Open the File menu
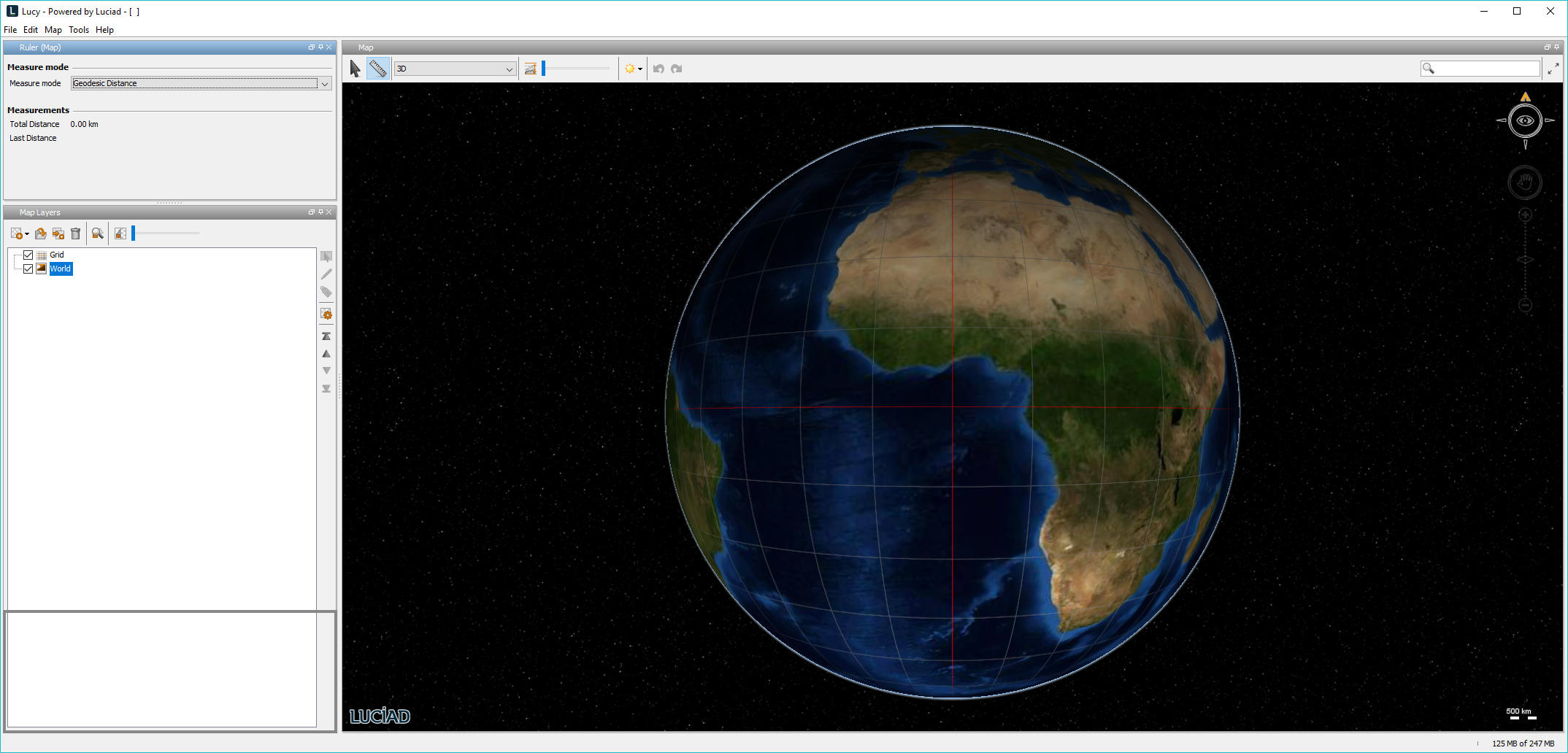The image size is (1568, 753). pyautogui.click(x=10, y=30)
